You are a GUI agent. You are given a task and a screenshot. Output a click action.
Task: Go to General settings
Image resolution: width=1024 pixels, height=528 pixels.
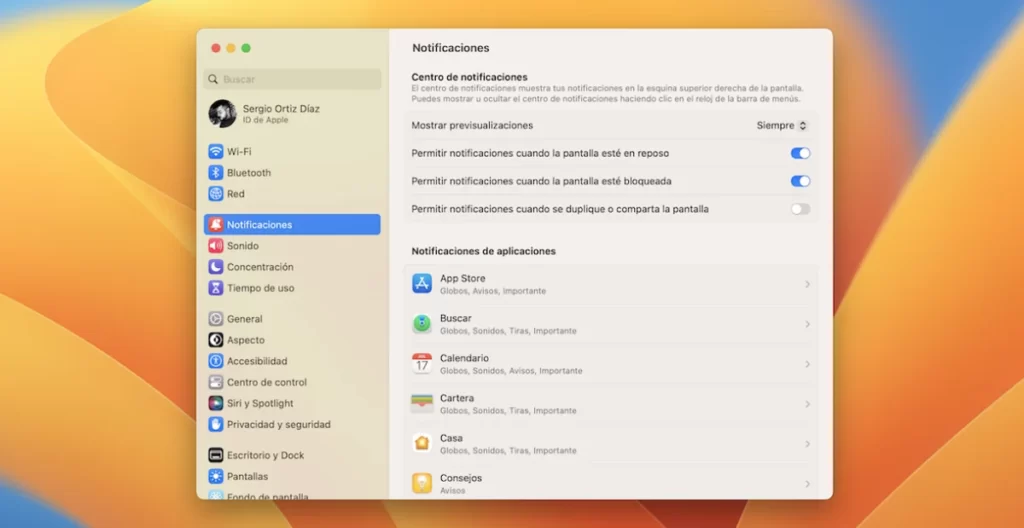pos(292,319)
